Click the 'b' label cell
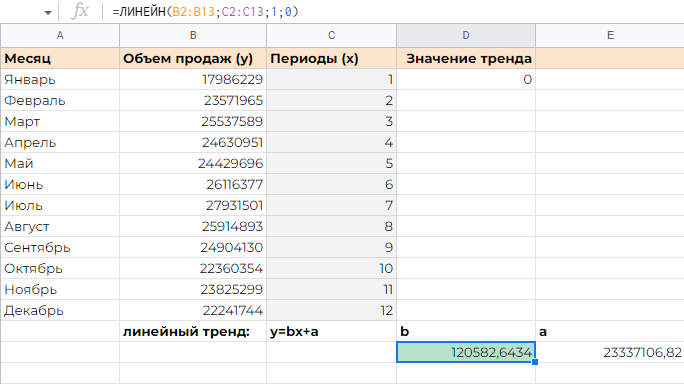The image size is (684, 384). click(x=466, y=332)
